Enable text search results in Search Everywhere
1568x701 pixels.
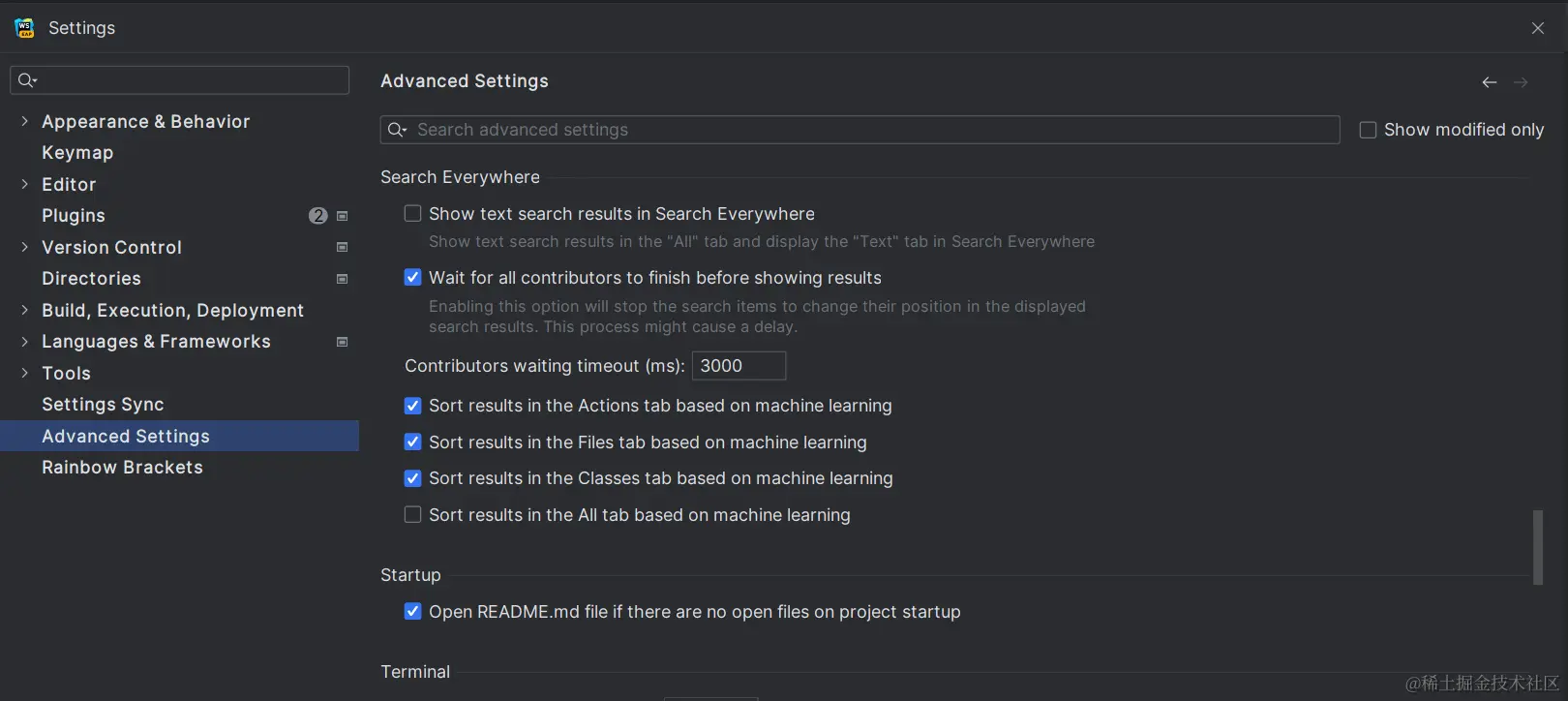point(413,214)
